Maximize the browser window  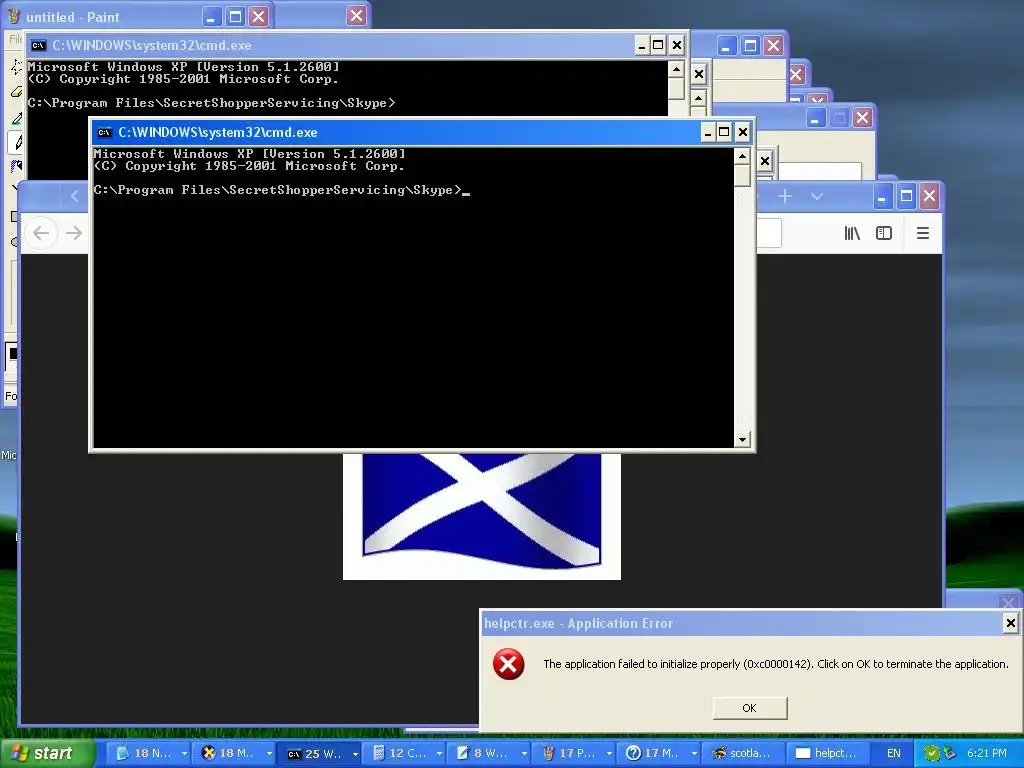[906, 196]
